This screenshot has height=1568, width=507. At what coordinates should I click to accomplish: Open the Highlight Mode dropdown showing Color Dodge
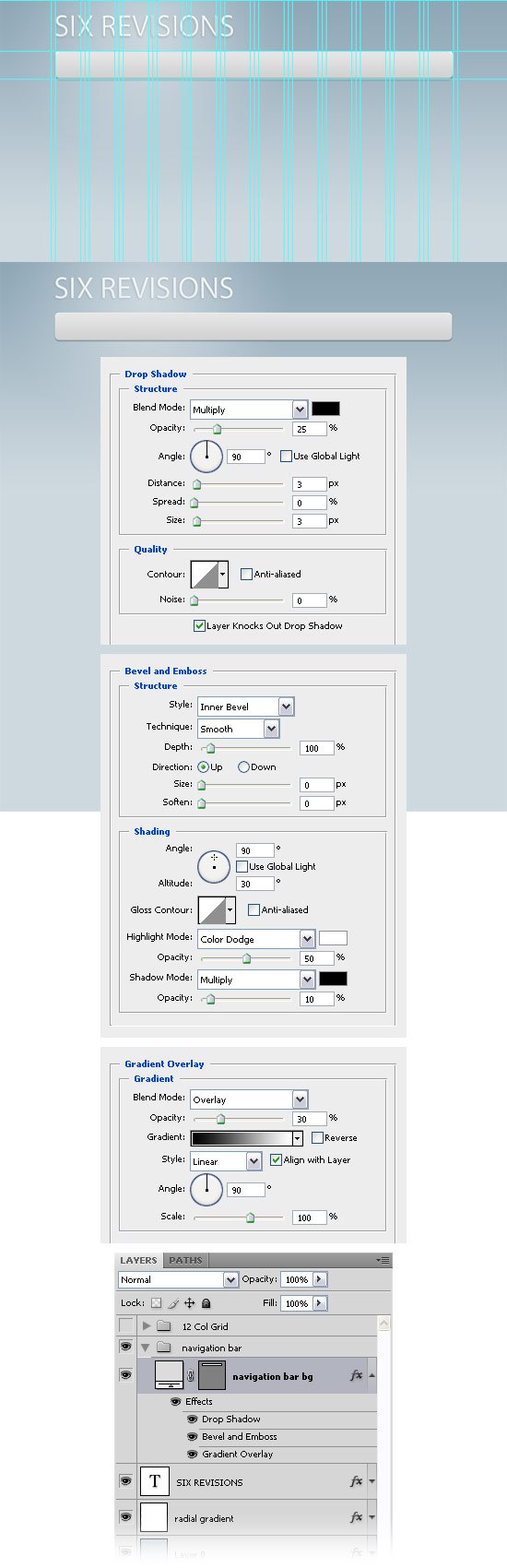[x=256, y=939]
